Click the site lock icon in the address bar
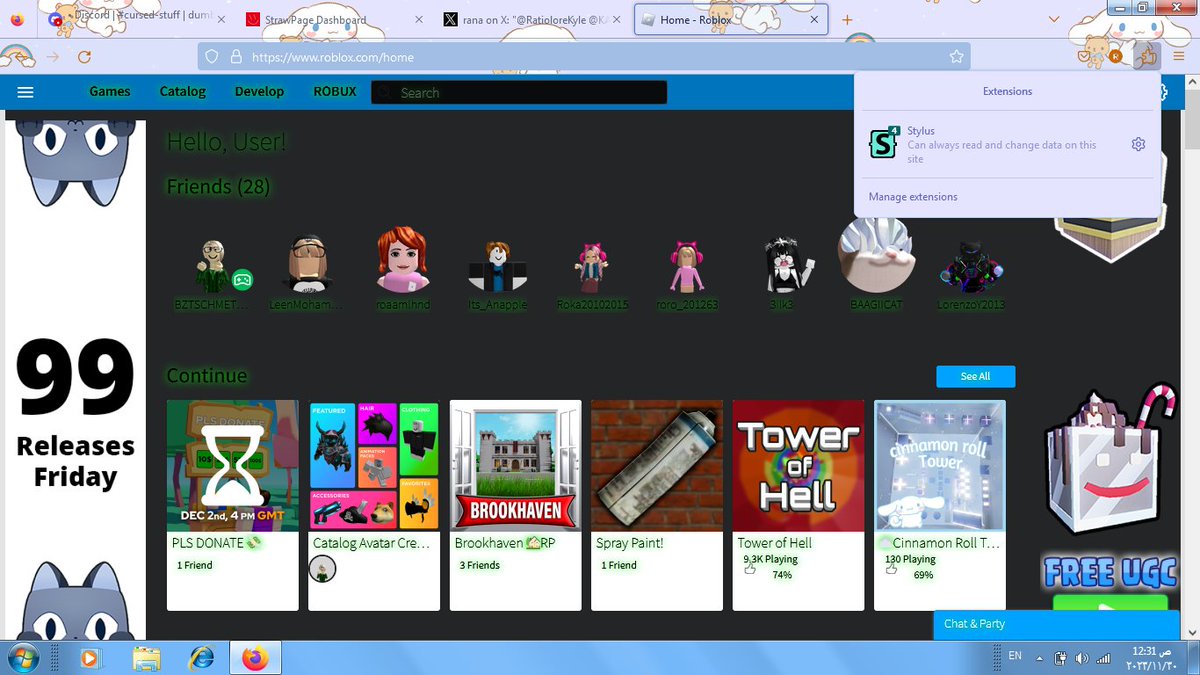1200x675 pixels. 236,57
